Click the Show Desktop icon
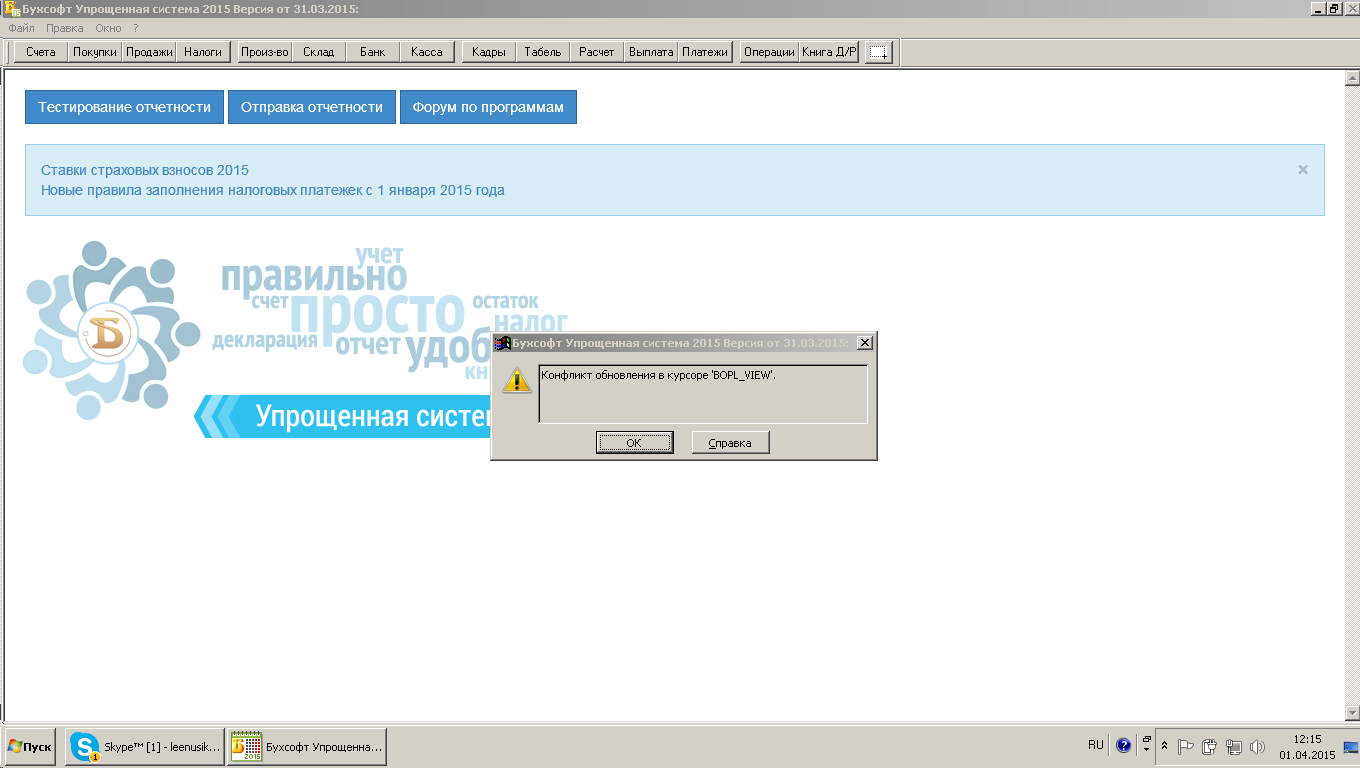 coord(1350,746)
